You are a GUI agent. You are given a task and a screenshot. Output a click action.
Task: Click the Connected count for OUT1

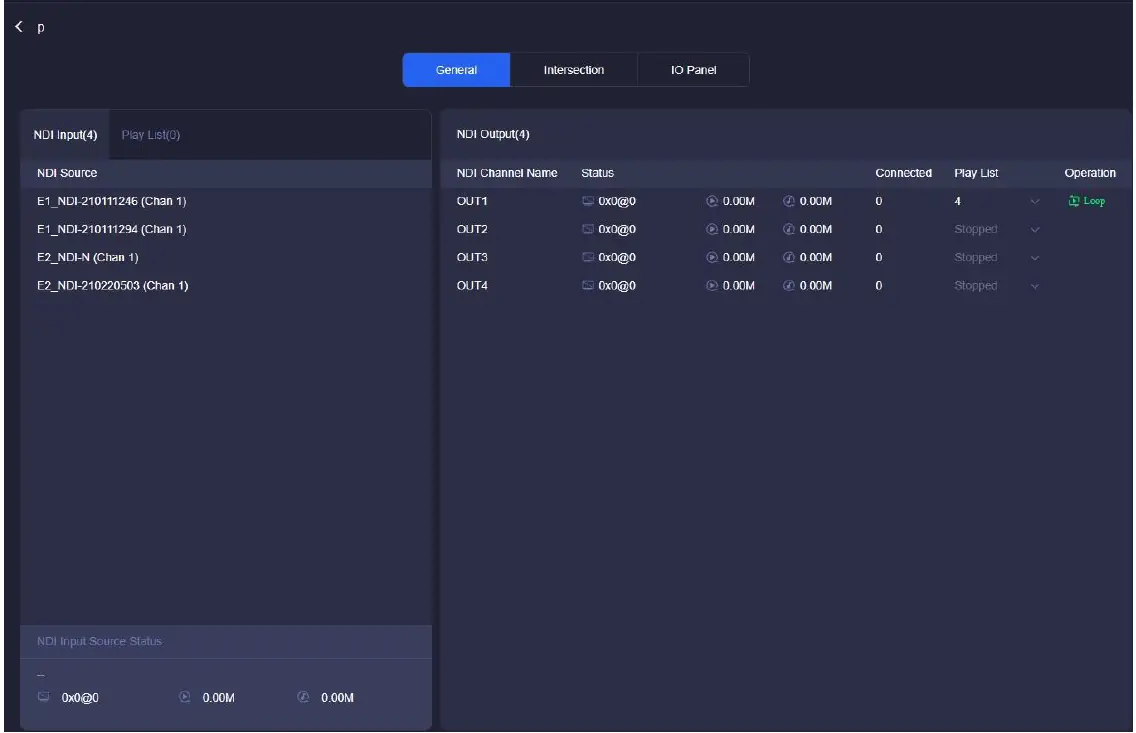coord(879,201)
